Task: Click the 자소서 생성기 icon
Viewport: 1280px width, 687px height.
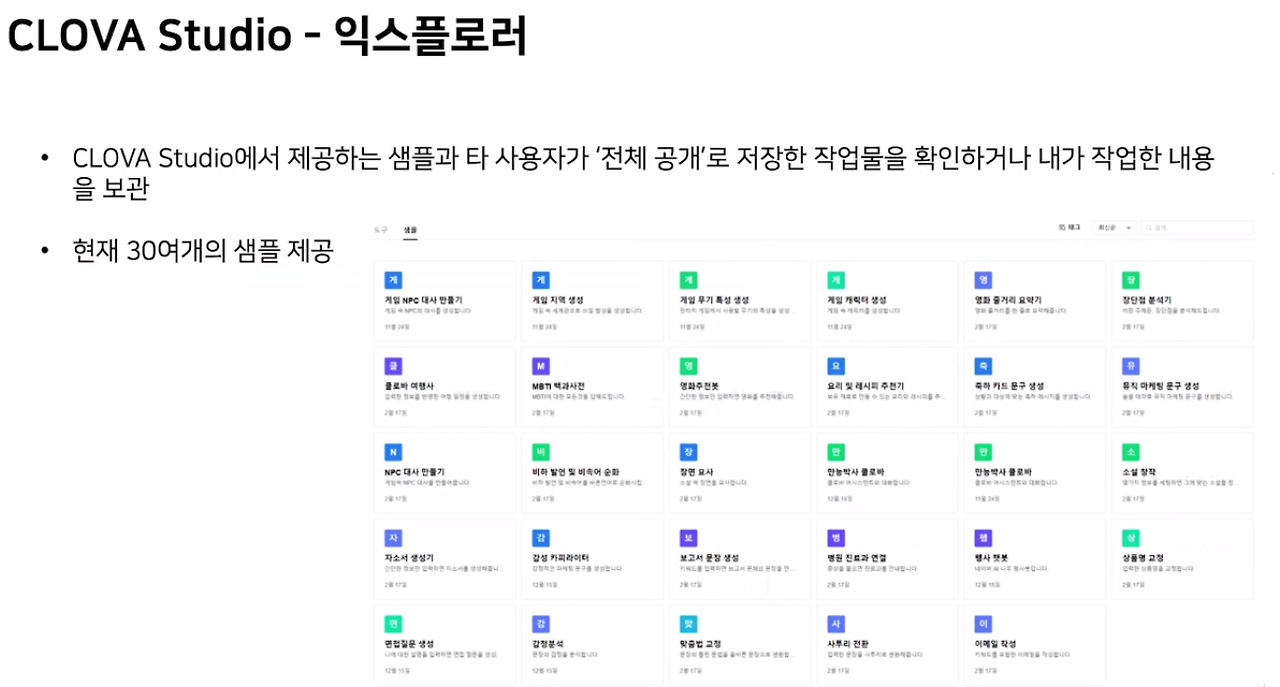Action: (x=393, y=538)
